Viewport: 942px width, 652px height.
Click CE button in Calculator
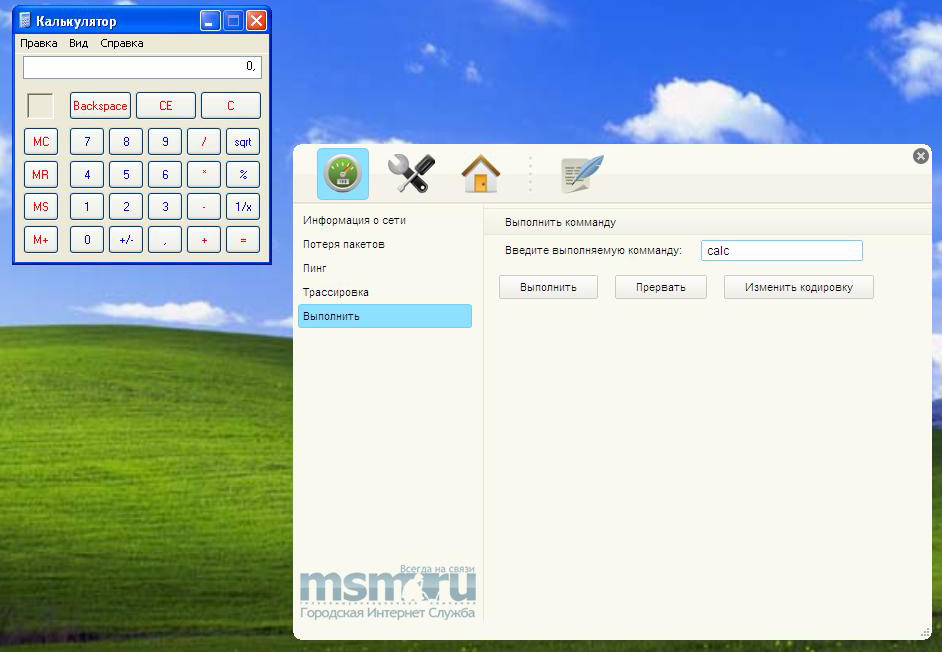pos(166,106)
